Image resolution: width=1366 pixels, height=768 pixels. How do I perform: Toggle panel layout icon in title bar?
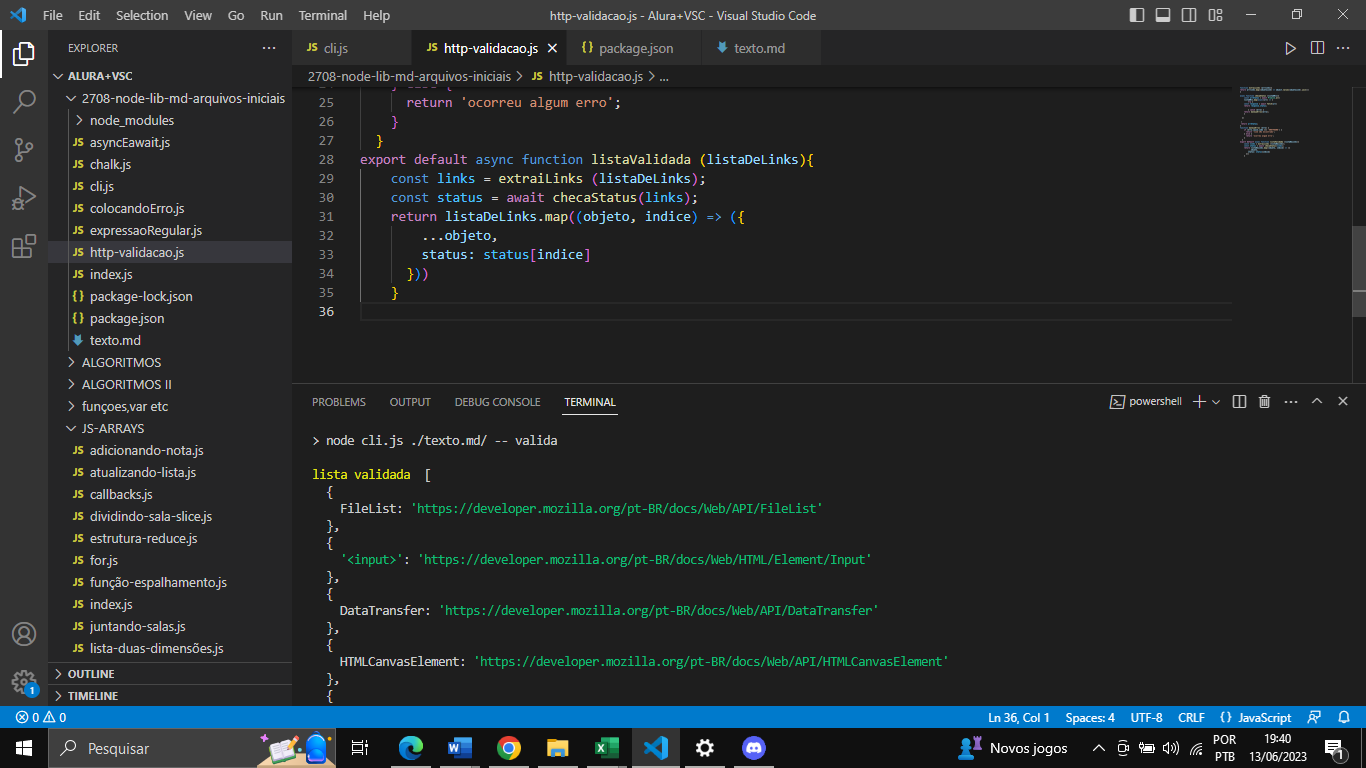pyautogui.click(x=1163, y=15)
